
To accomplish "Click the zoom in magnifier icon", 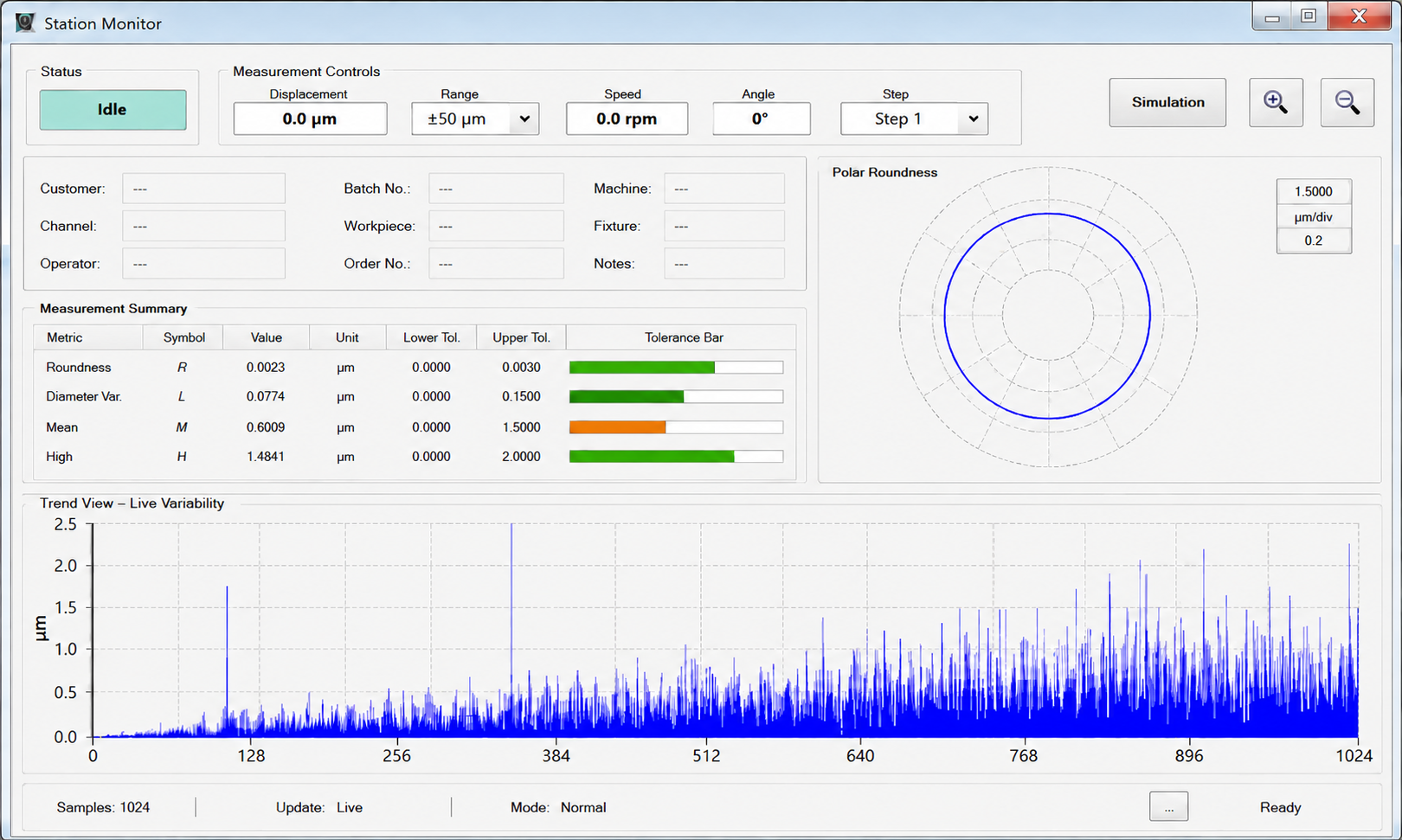I will 1276,102.
